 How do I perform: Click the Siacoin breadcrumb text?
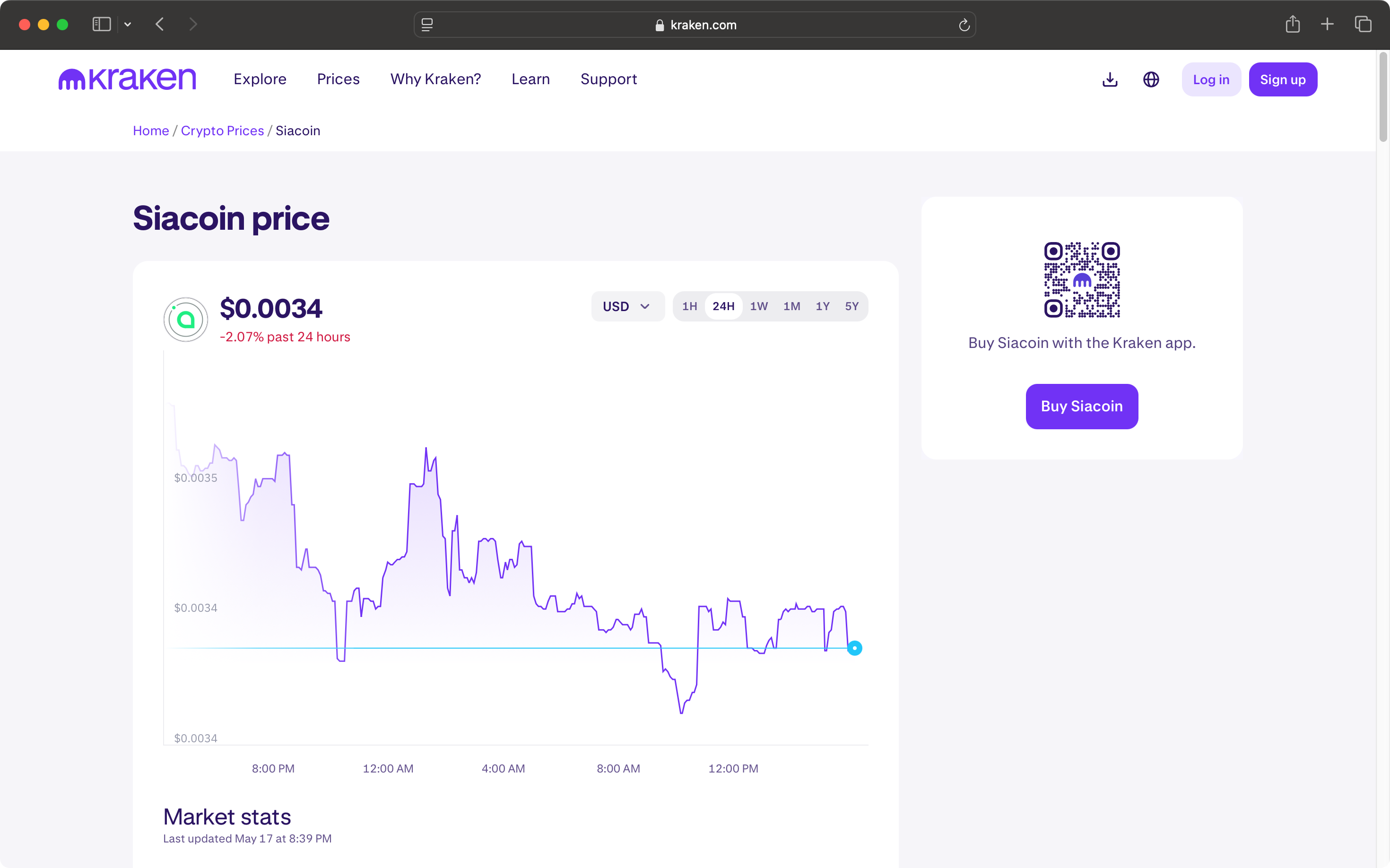[x=298, y=130]
